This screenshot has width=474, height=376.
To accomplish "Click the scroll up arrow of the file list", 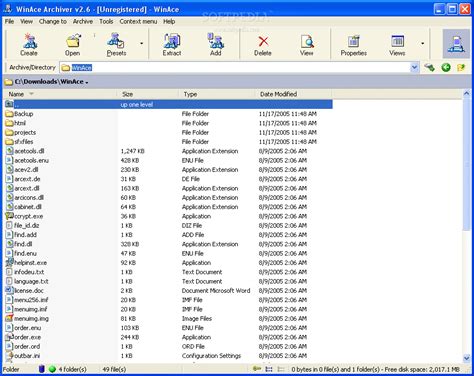I will pyautogui.click(x=466, y=94).
